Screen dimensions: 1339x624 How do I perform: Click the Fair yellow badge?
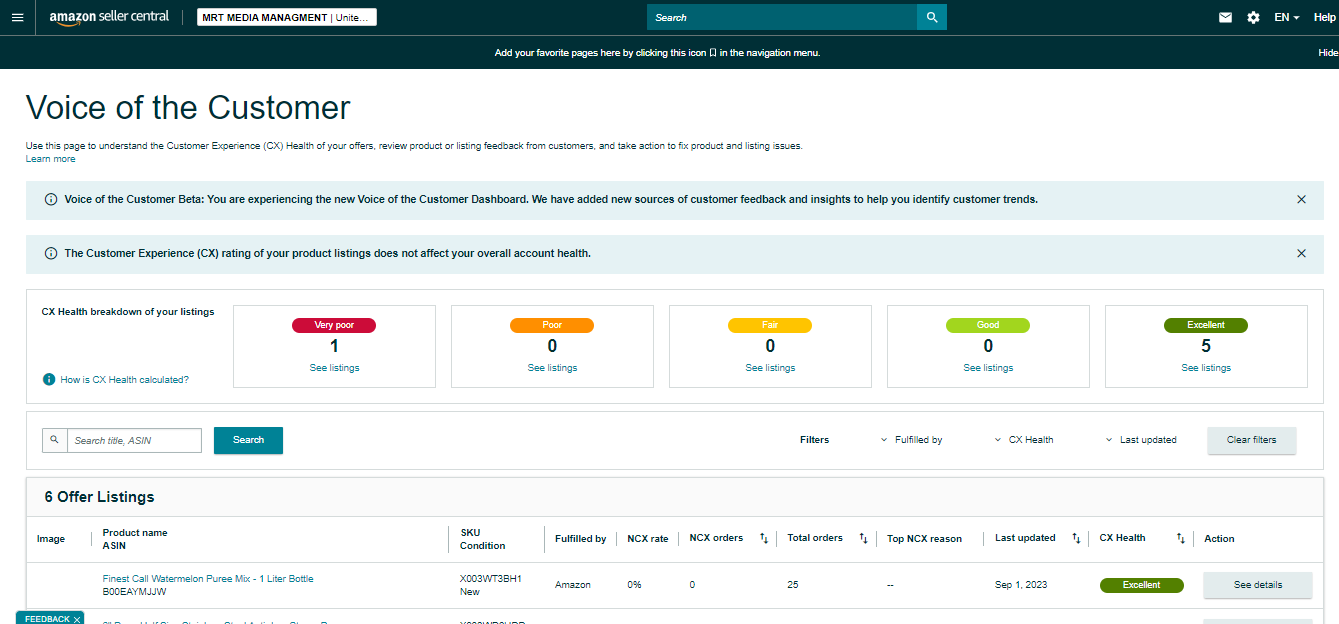770,325
